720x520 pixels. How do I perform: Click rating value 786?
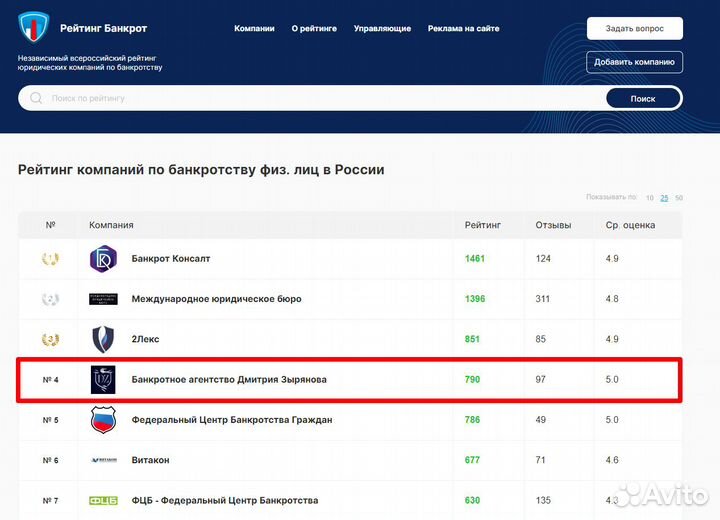[472, 420]
